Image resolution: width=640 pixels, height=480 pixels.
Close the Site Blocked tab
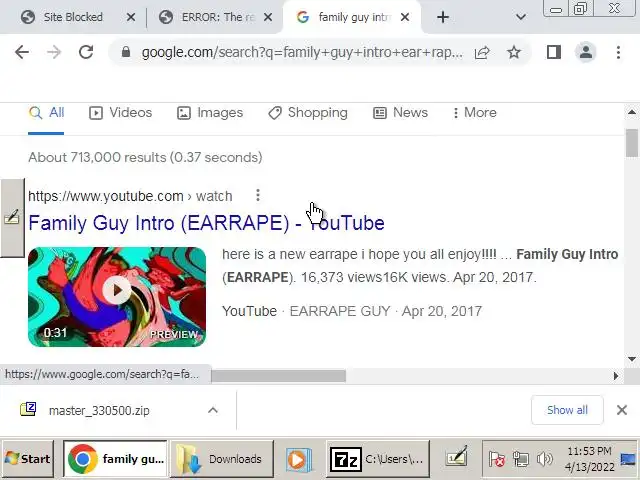click(131, 17)
